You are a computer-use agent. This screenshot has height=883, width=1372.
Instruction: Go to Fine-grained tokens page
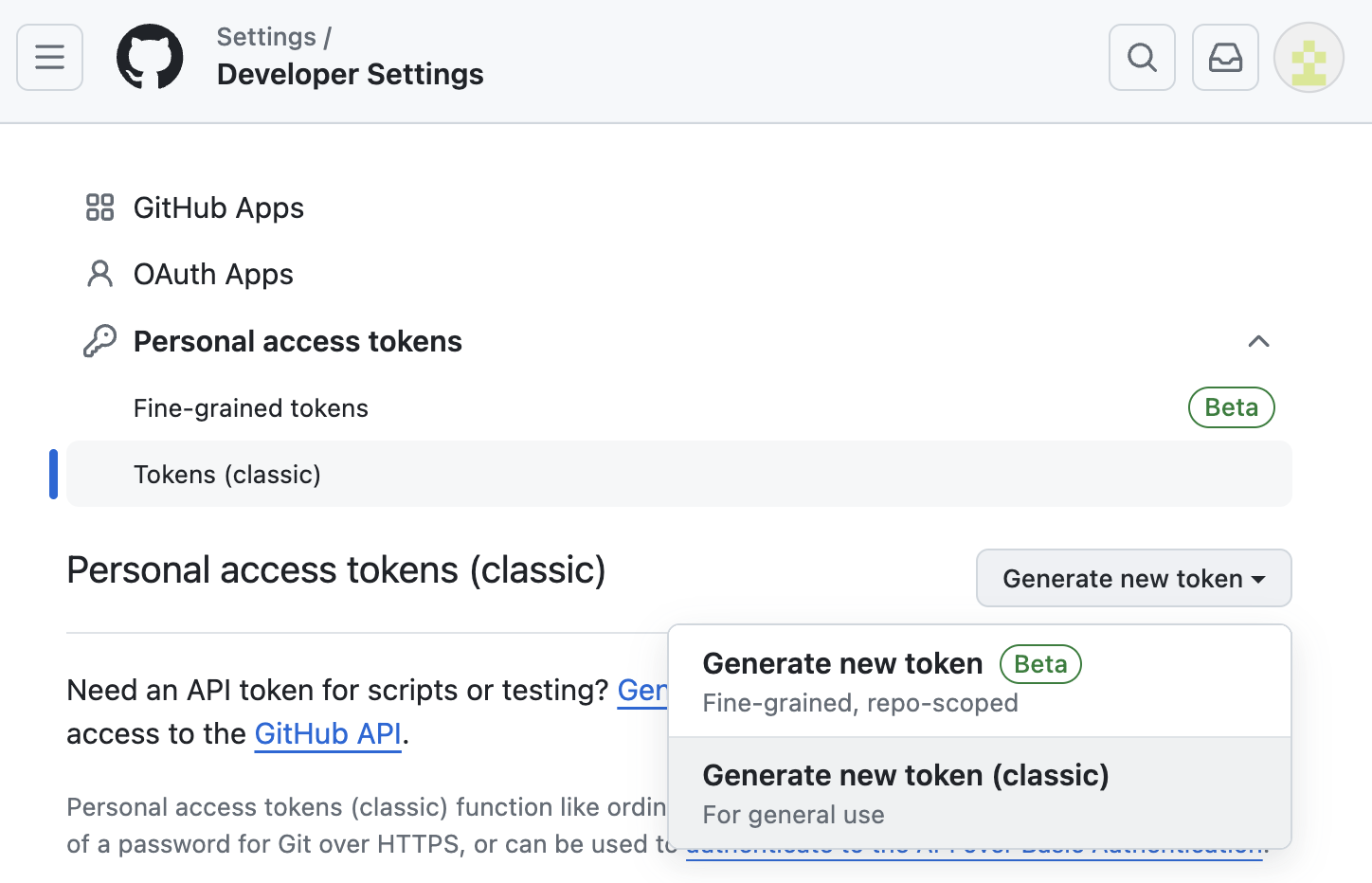[x=251, y=408]
